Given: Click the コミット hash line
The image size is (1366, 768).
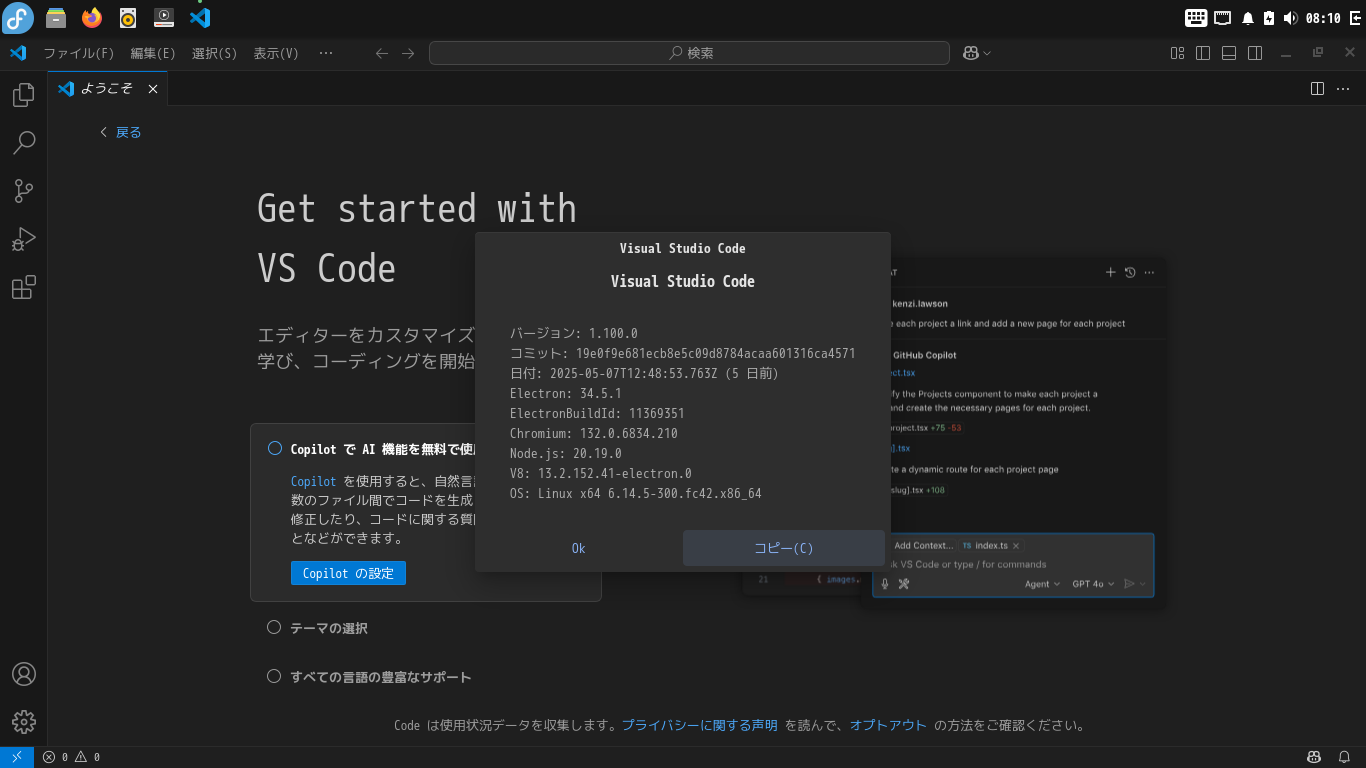Looking at the screenshot, I should click(683, 353).
